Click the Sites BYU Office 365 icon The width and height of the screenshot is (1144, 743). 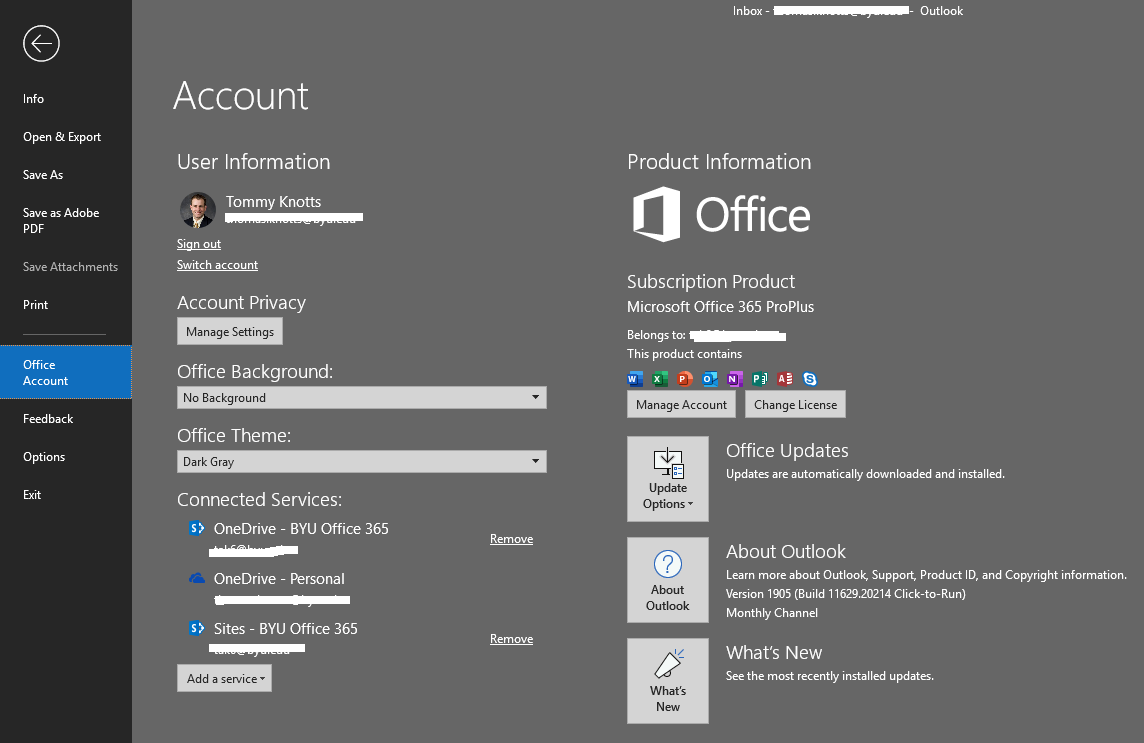click(197, 628)
